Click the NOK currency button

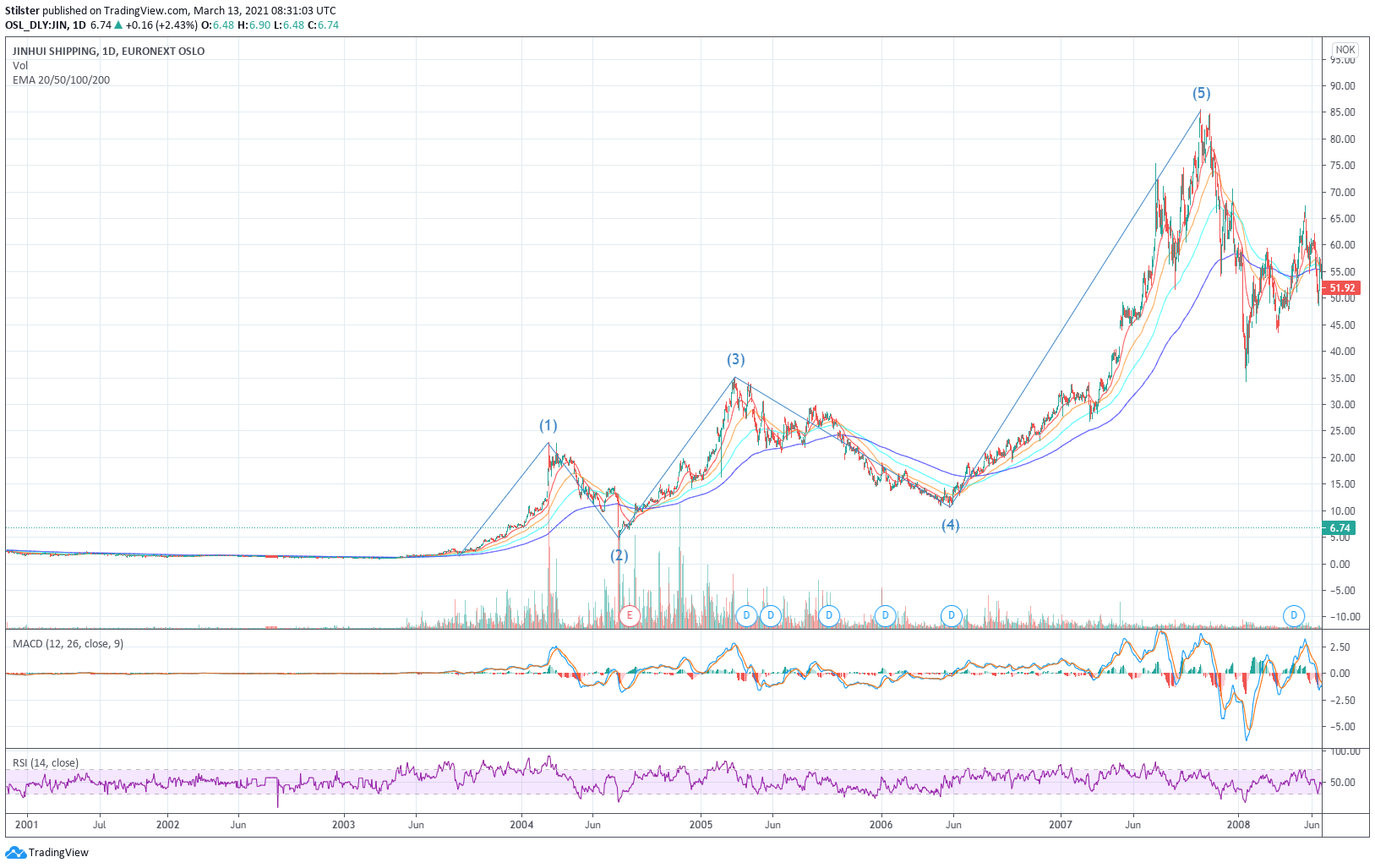pos(1345,49)
